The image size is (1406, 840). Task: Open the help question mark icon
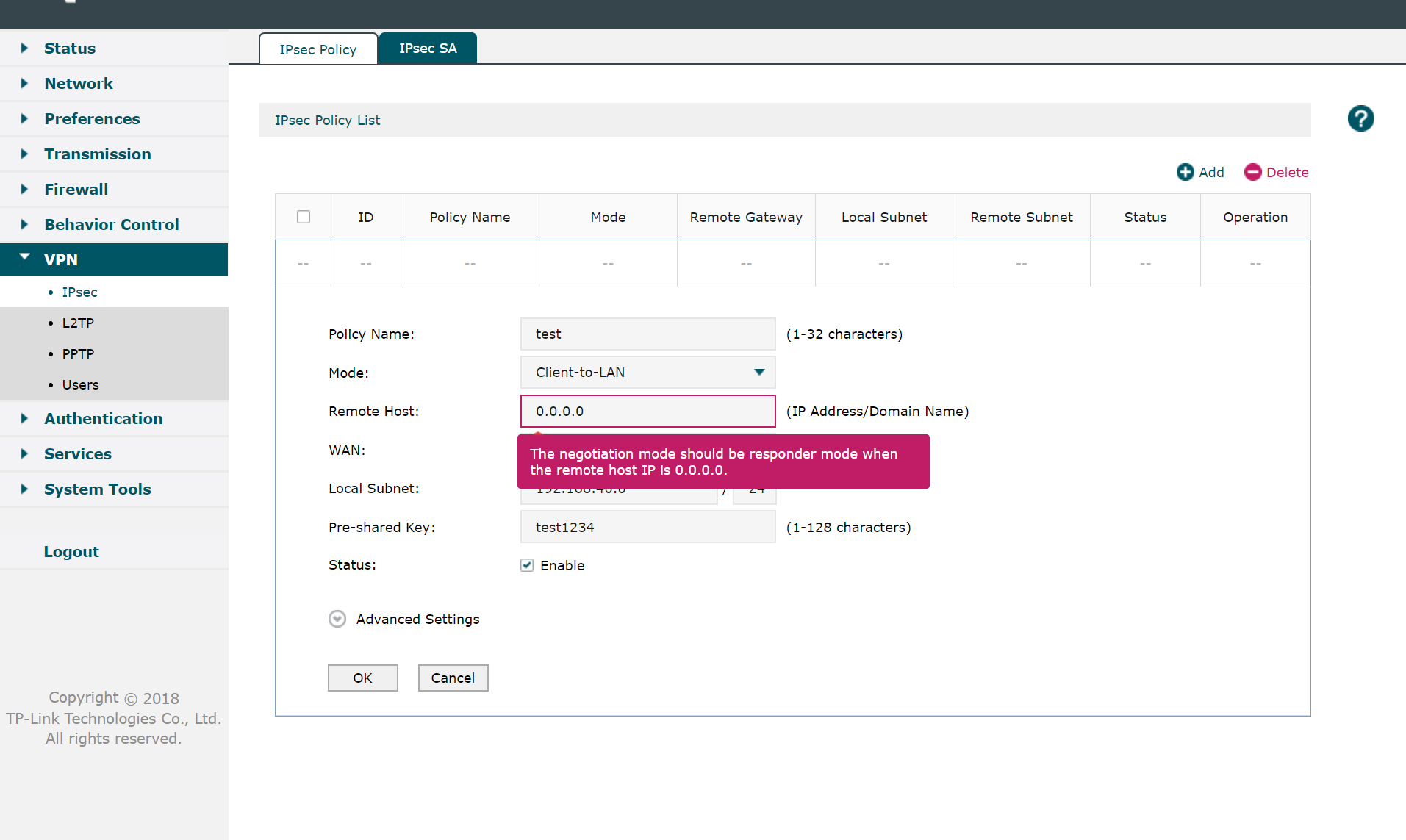(x=1360, y=118)
